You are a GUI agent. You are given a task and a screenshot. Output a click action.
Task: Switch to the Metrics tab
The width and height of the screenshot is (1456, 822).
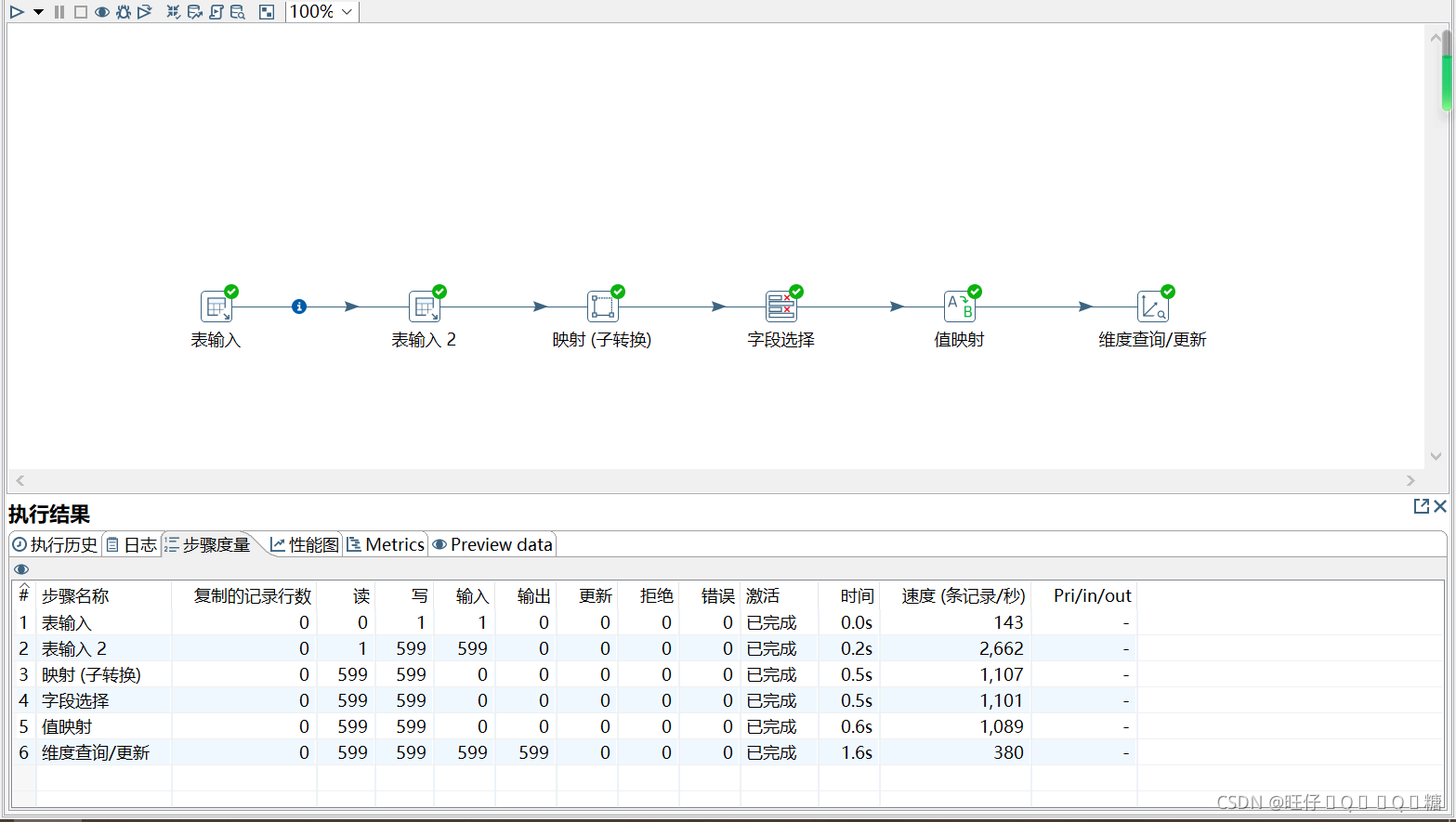386,544
